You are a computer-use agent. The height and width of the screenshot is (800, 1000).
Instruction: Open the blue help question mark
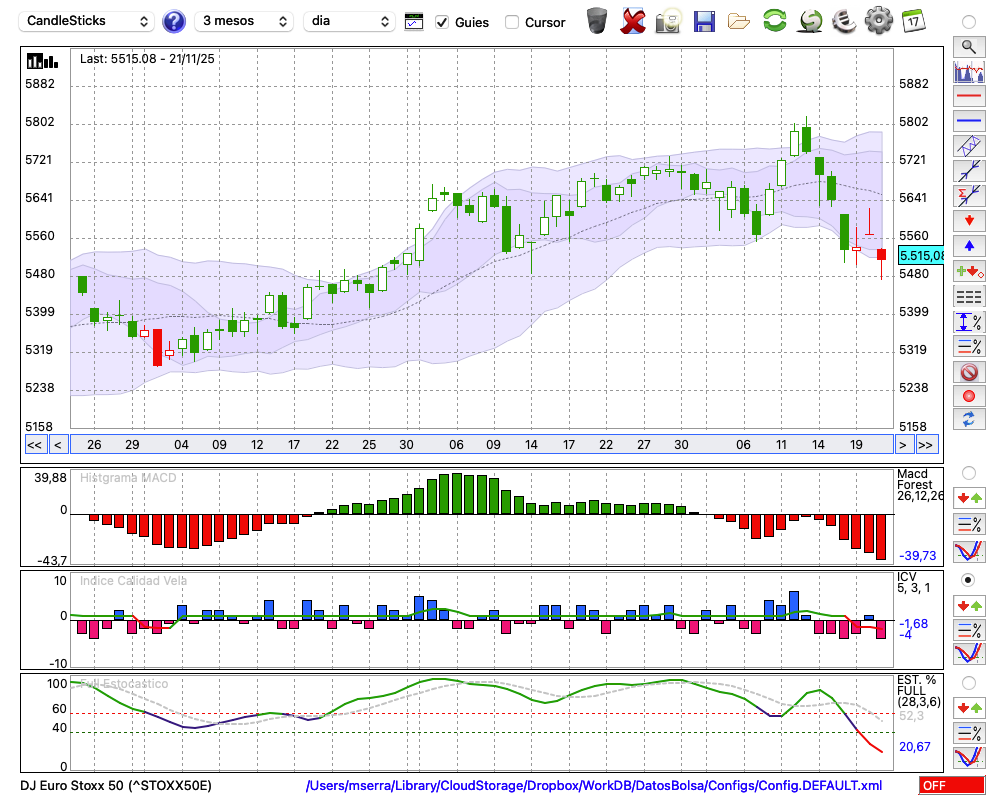click(173, 22)
